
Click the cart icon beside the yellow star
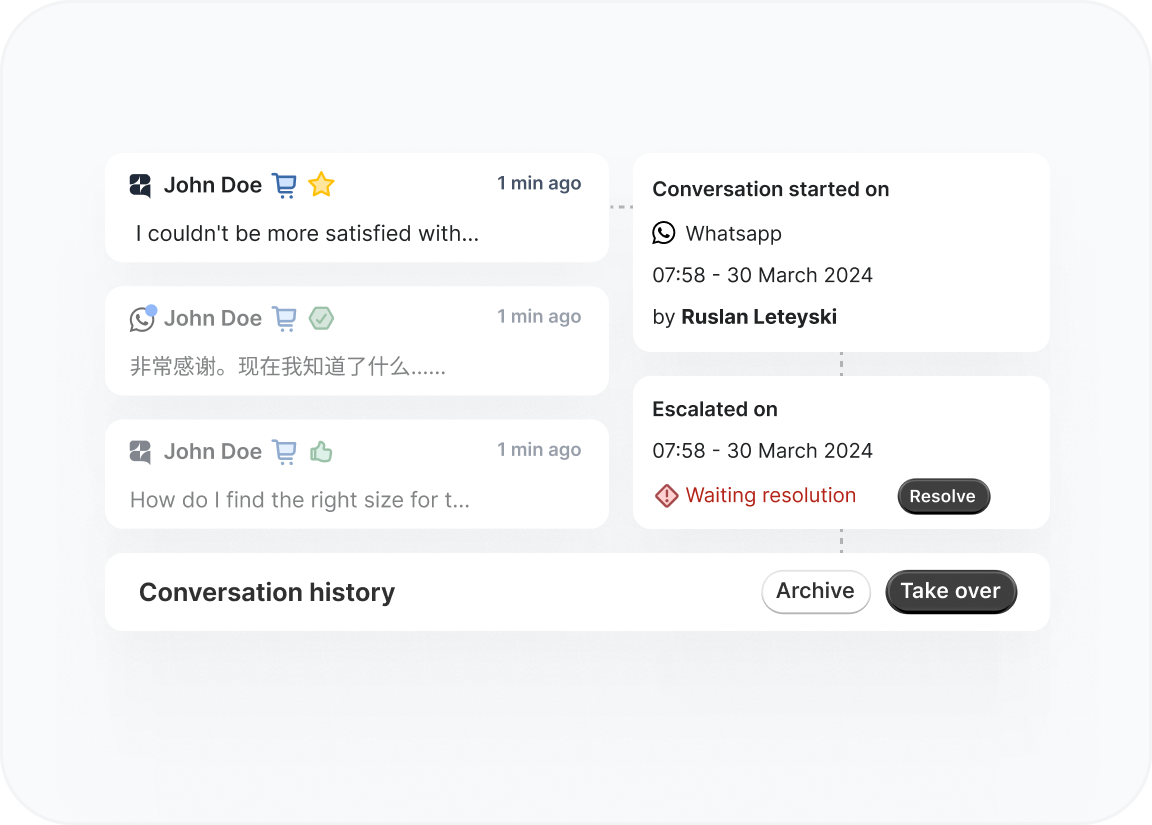(x=285, y=185)
